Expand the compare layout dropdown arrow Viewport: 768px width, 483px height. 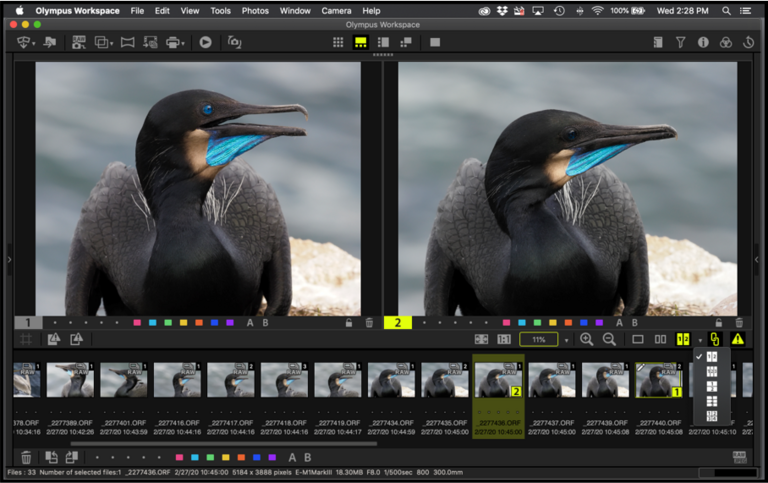click(699, 340)
